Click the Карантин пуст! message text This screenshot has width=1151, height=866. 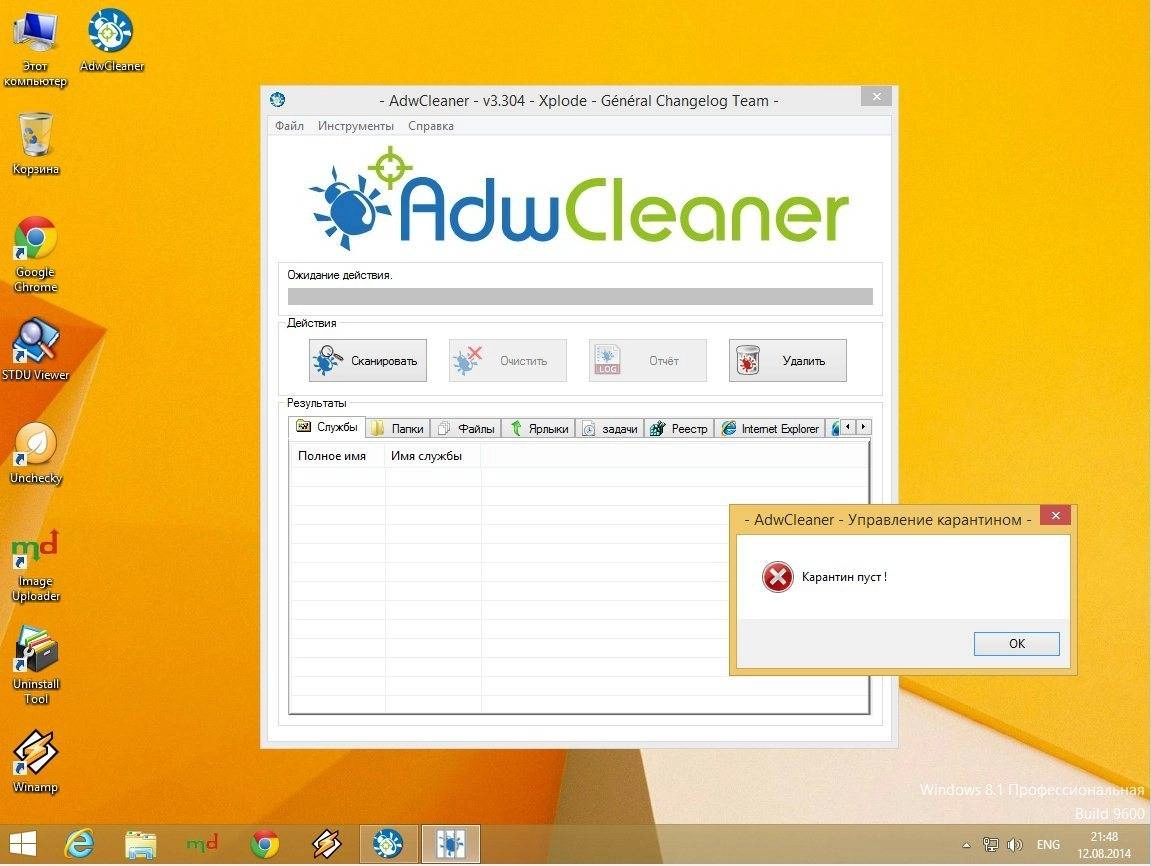click(x=844, y=577)
